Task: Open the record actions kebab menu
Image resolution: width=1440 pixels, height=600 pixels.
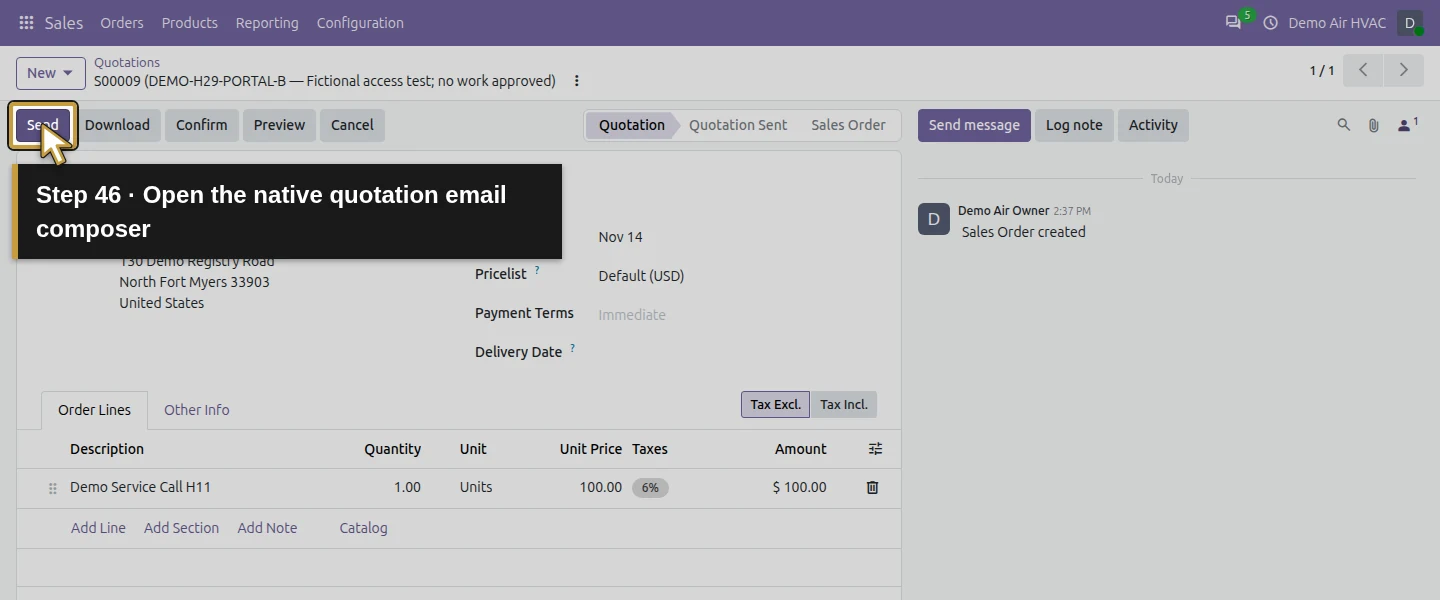Action: click(x=576, y=81)
